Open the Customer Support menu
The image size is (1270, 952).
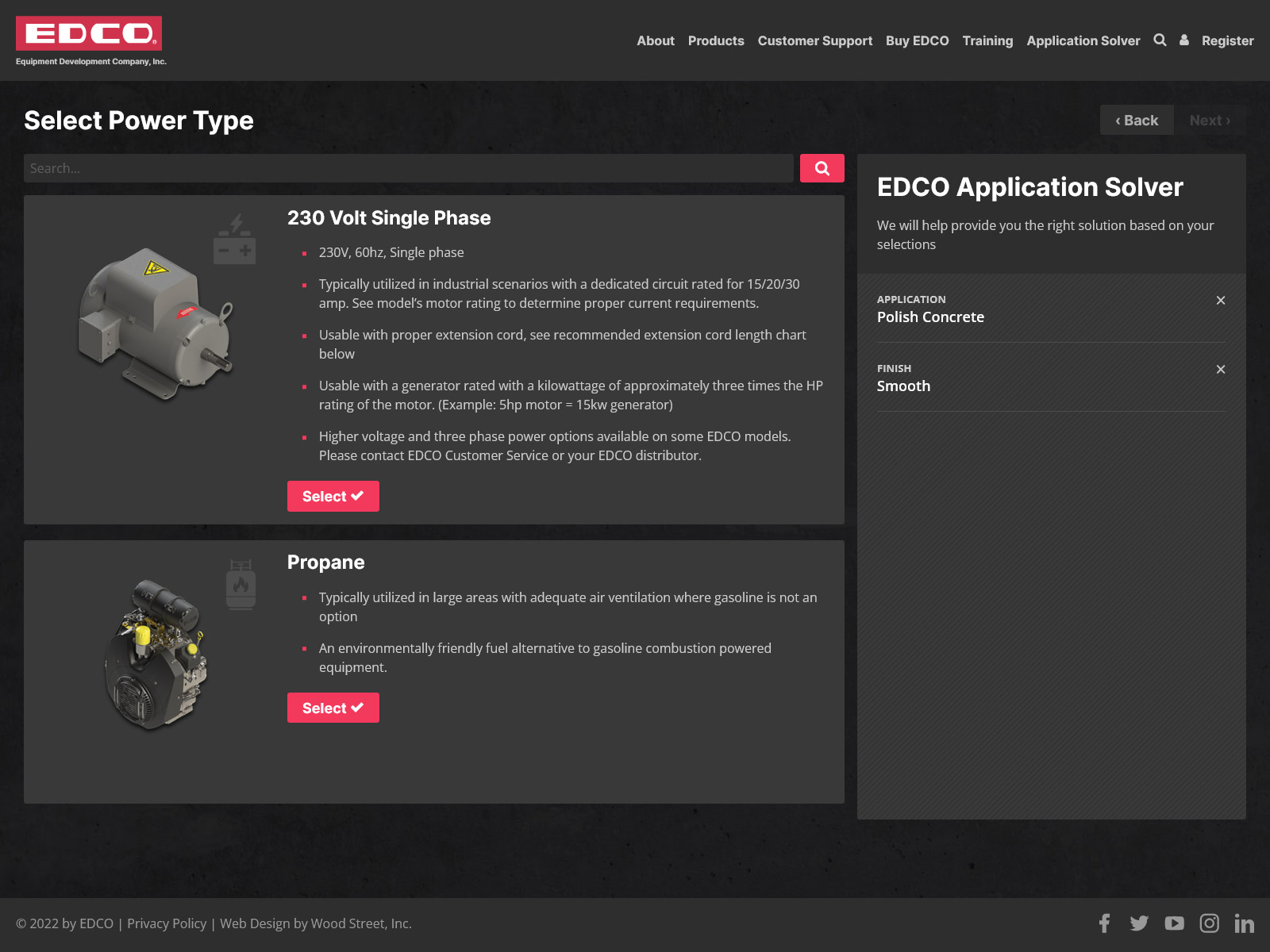tap(815, 40)
